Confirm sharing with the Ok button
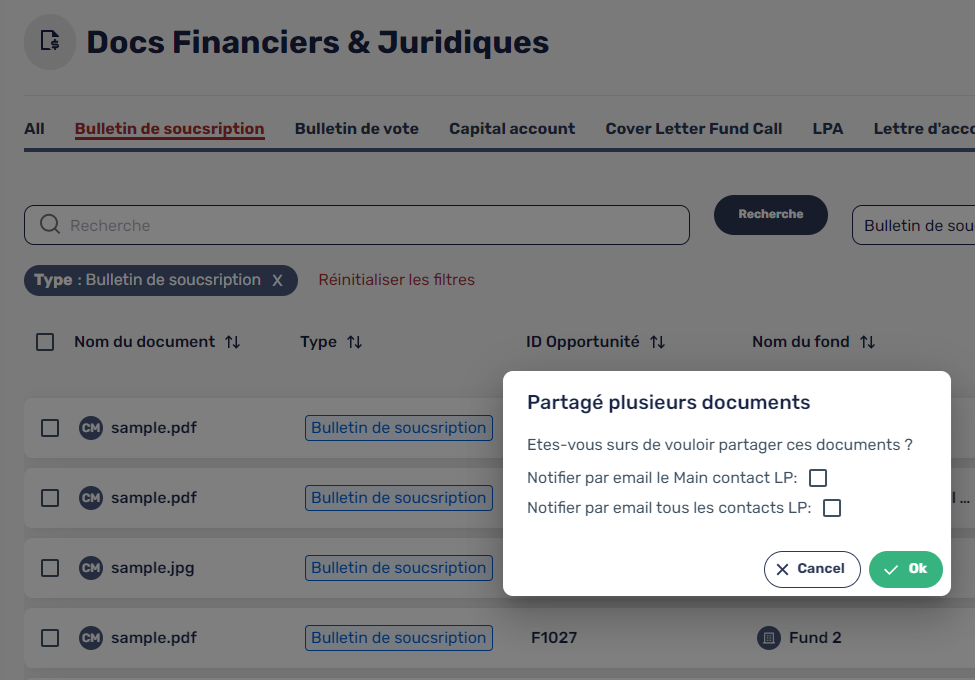 point(905,569)
